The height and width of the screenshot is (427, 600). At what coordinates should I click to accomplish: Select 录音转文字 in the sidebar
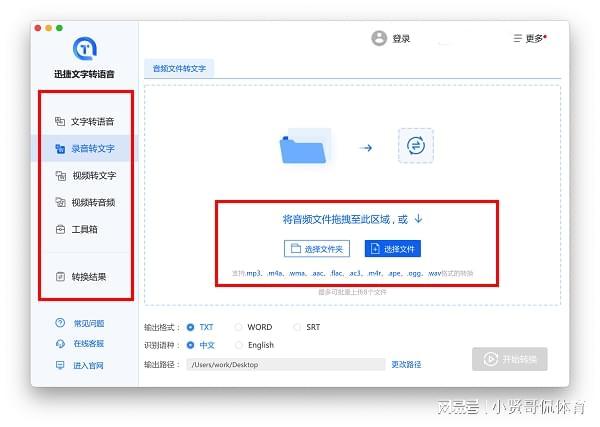pyautogui.click(x=85, y=148)
